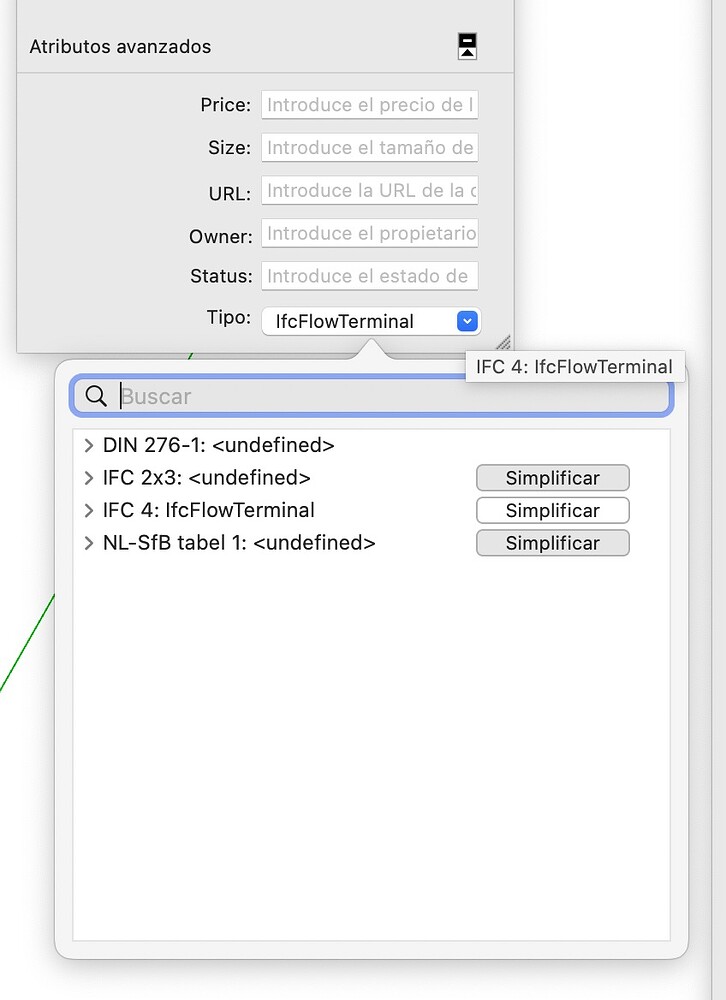This screenshot has width=726, height=1000.
Task: Click the Size input field
Action: (369, 147)
